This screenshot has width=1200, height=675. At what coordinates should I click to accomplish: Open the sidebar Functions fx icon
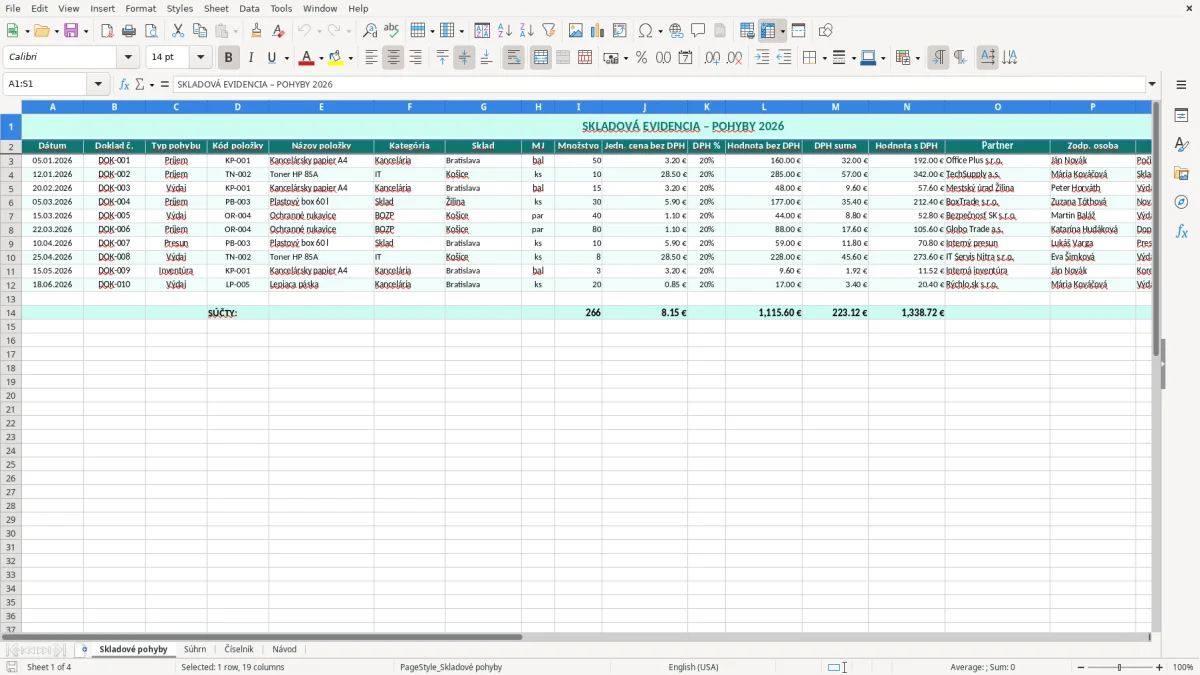[x=1181, y=231]
